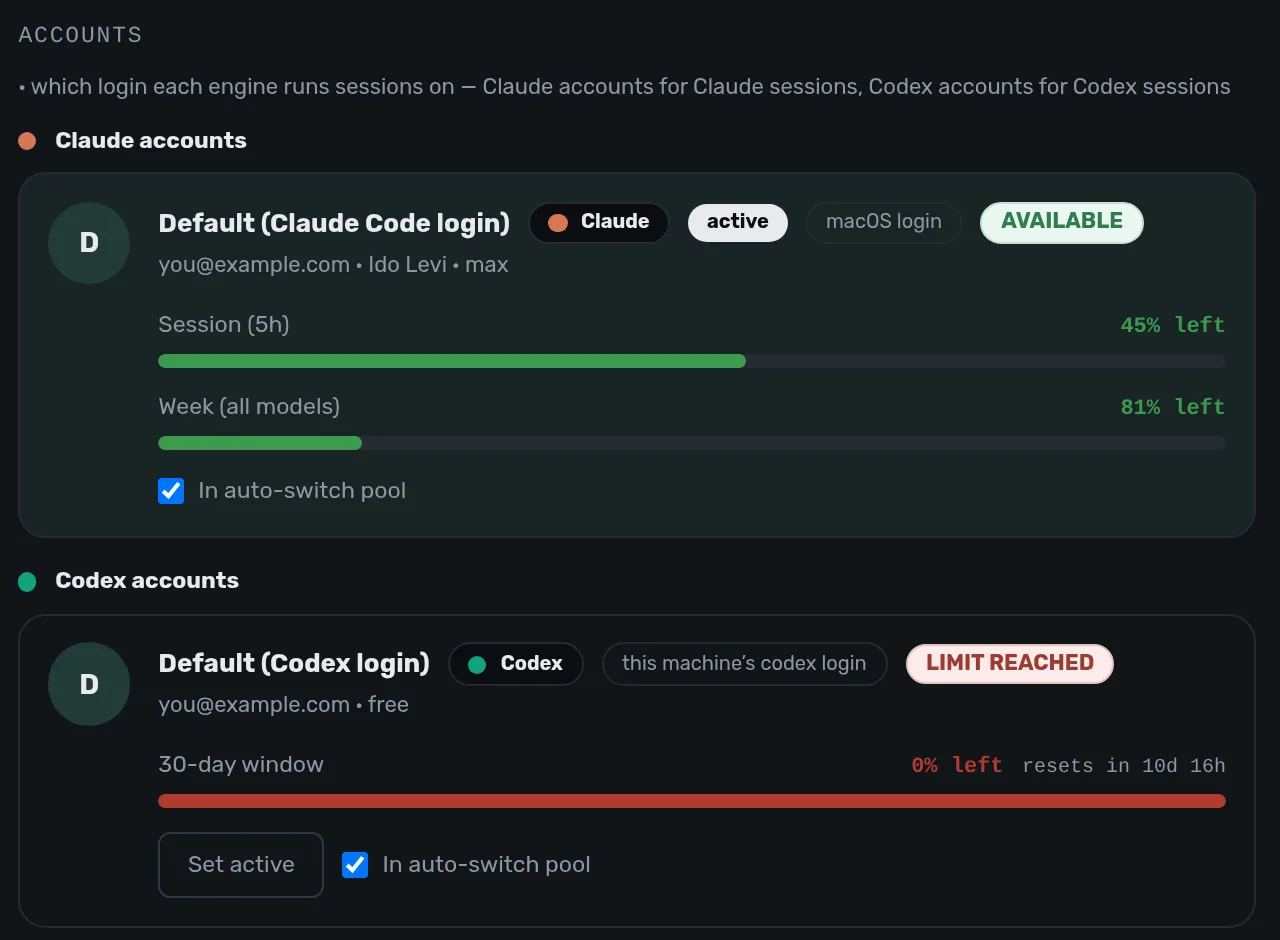Click "this machine's codex login" tag
Viewport: 1280px width, 940px height.
click(x=744, y=663)
